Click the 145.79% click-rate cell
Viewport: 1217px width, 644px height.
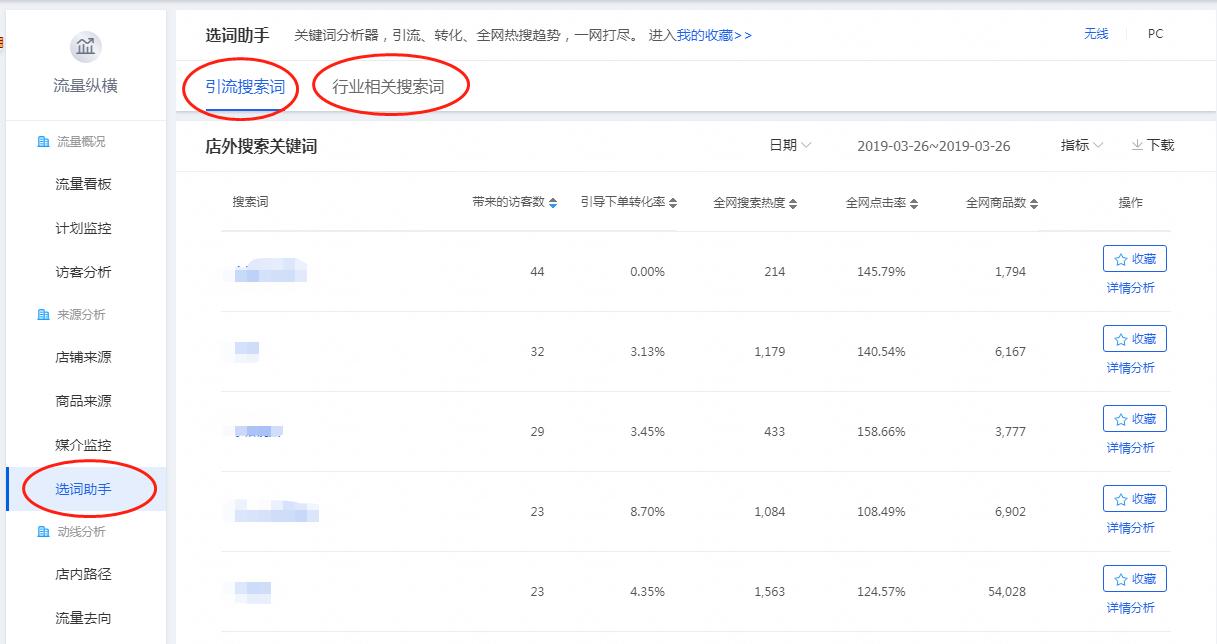881,272
